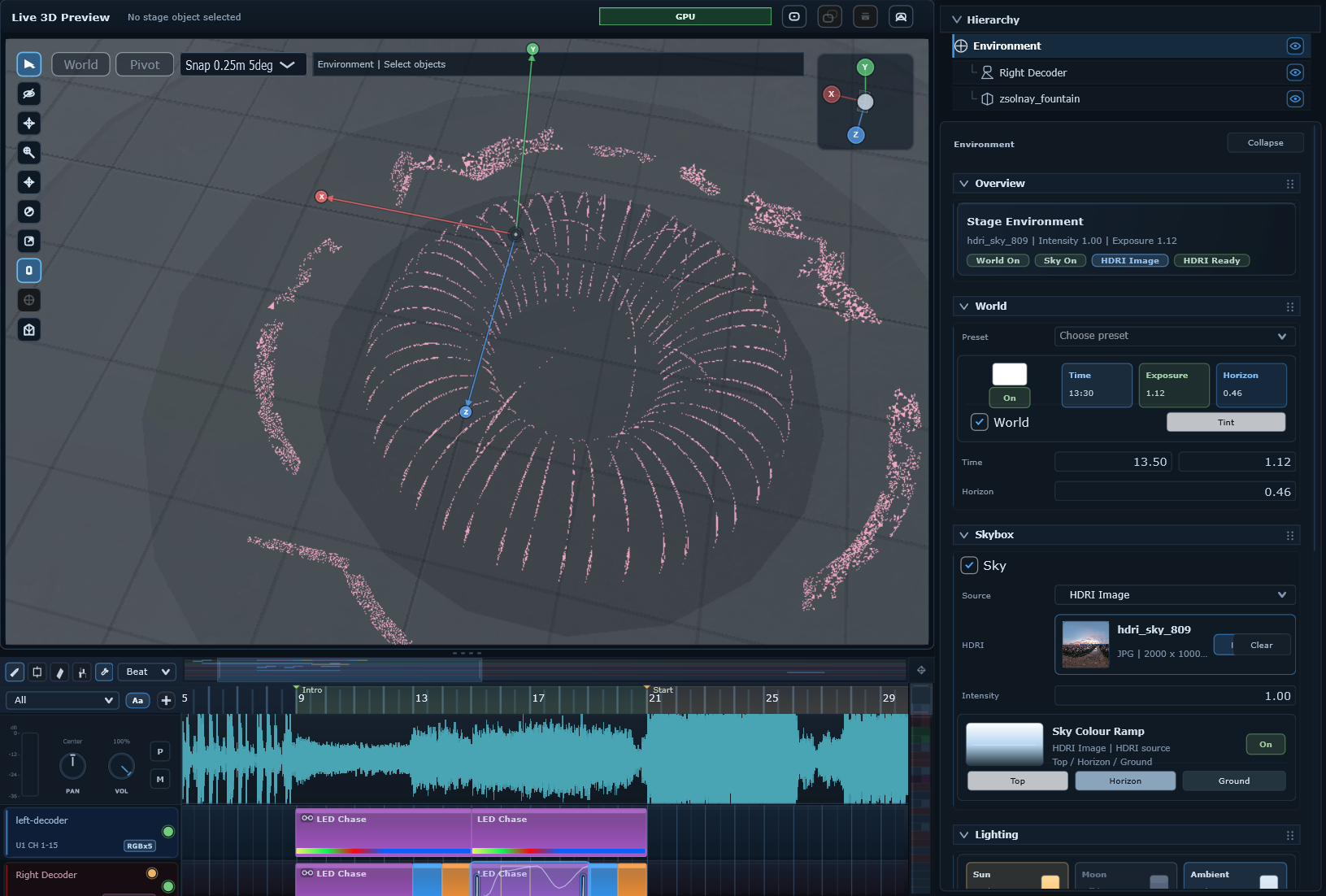Screen dimensions: 1326x896
Task: Click the box-with-arrow scale tool
Action: pos(29,241)
